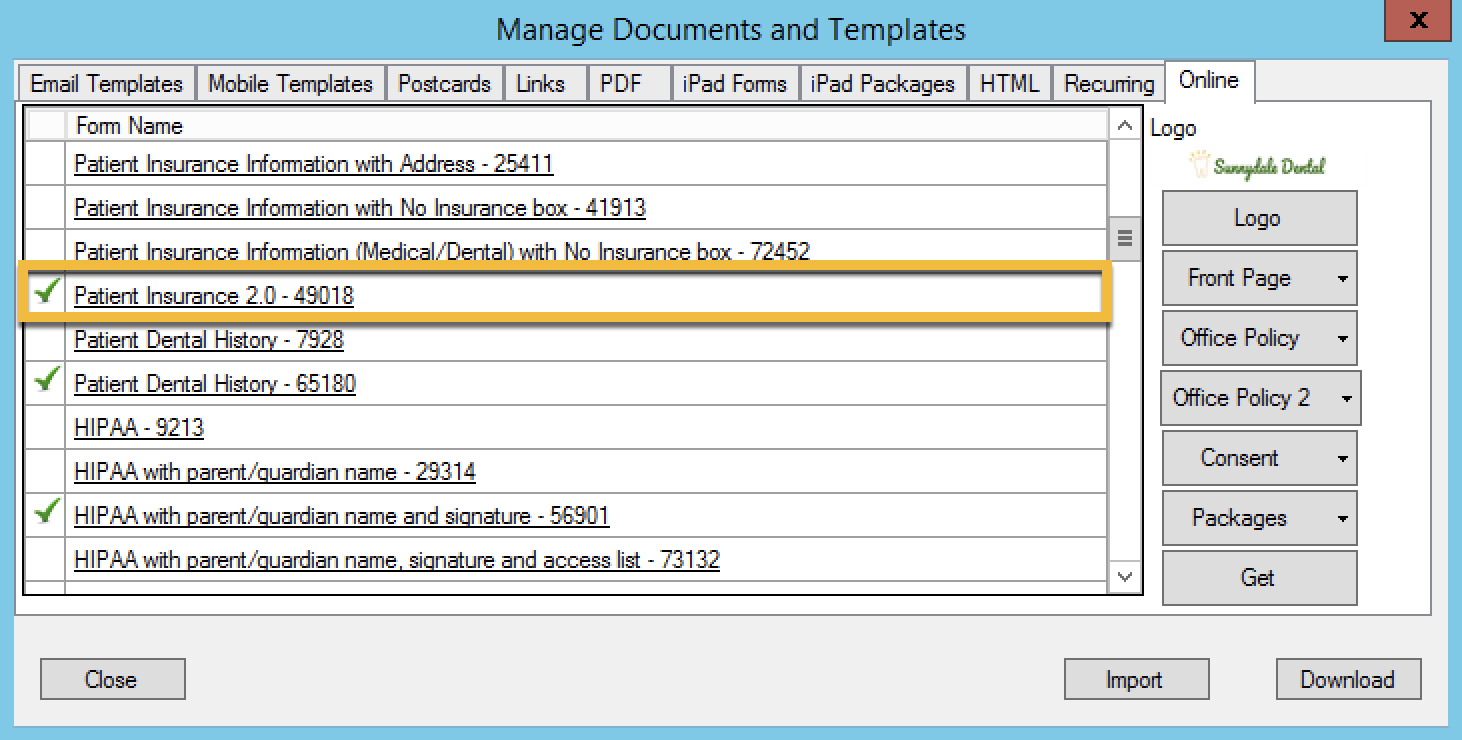Viewport: 1462px width, 740px height.
Task: Switch to the Mobile Templates tab
Action: [x=290, y=84]
